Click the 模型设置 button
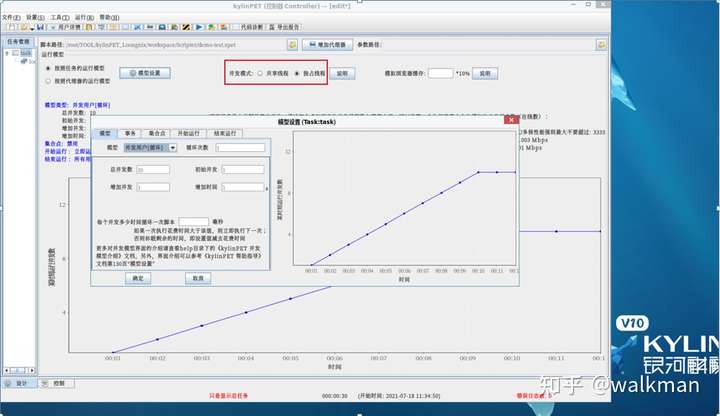This screenshot has height=416, width=720. coord(145,73)
